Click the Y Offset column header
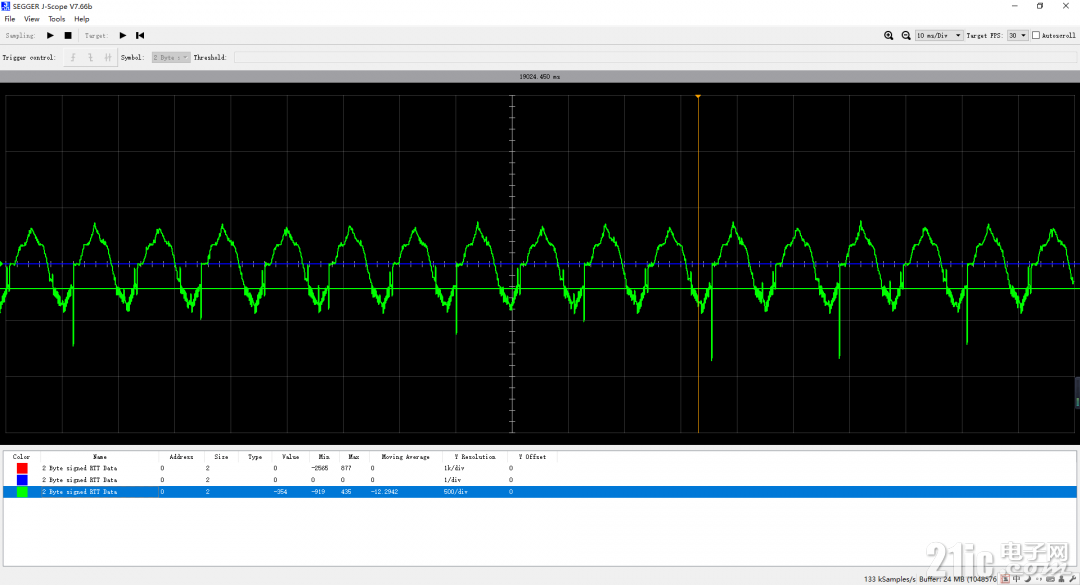This screenshot has height=585, width=1080. [x=532, y=456]
